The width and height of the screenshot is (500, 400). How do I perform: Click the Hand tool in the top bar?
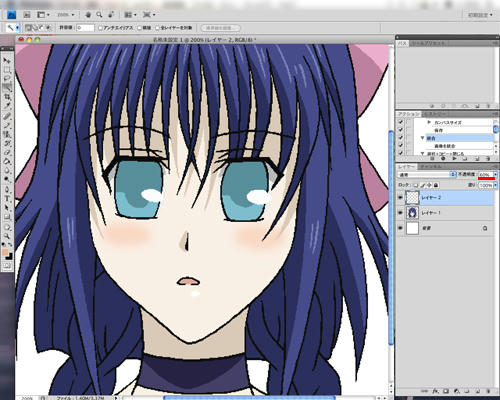(x=88, y=15)
